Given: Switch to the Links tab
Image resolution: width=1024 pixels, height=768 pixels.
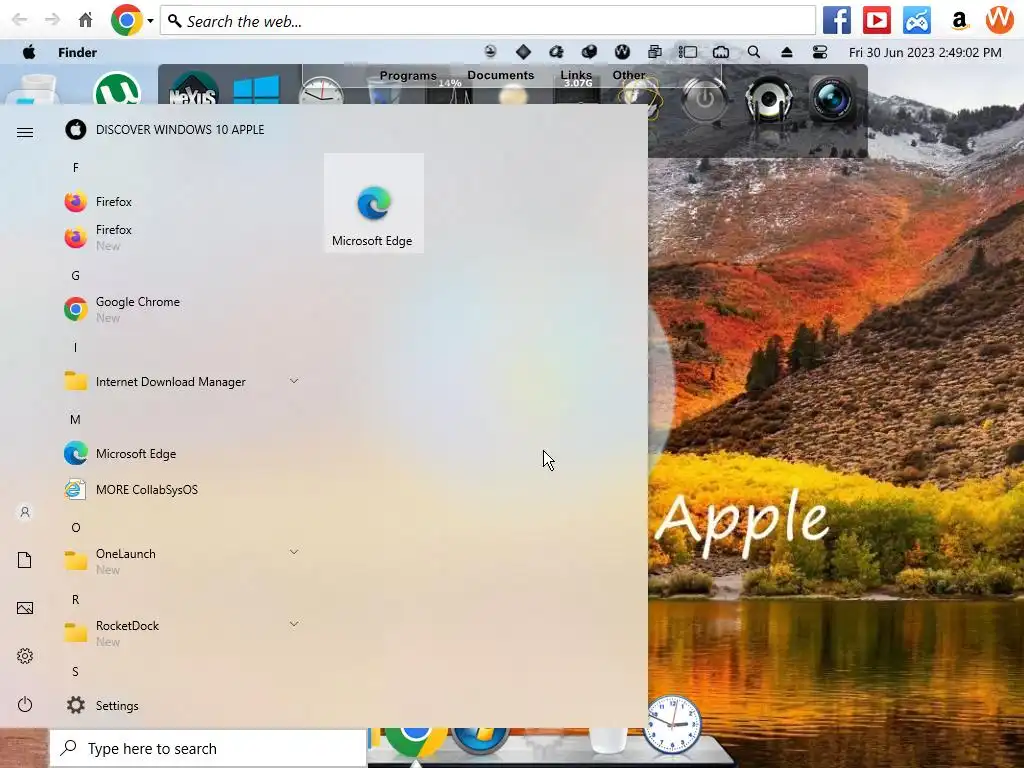Looking at the screenshot, I should (x=576, y=75).
